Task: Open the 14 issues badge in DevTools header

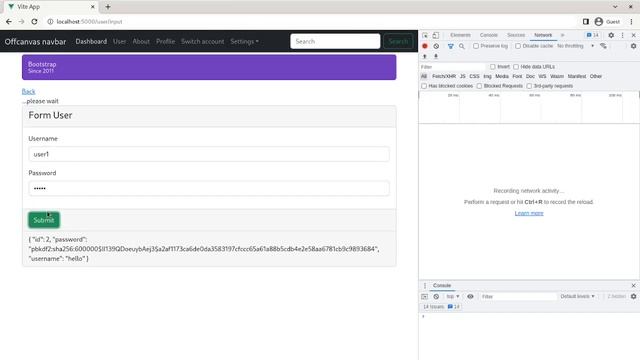Action: pos(593,35)
